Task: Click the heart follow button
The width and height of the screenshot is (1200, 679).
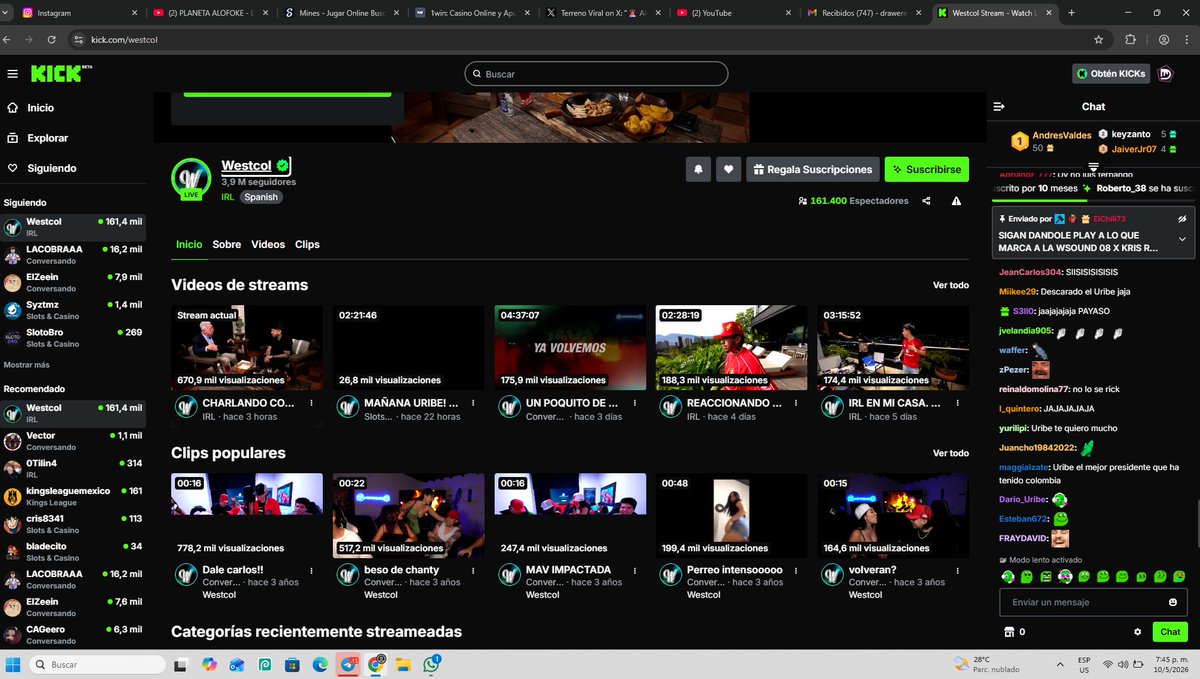Action: (x=729, y=170)
